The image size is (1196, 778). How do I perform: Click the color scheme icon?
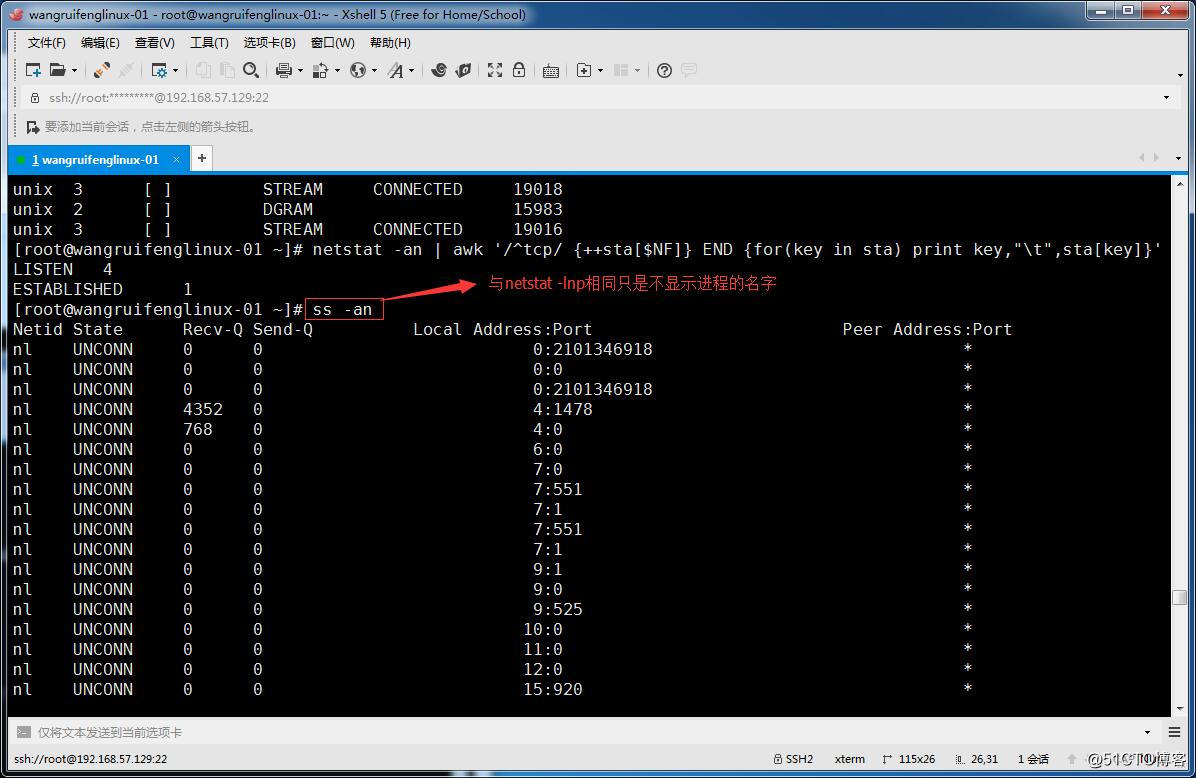pyautogui.click(x=320, y=70)
